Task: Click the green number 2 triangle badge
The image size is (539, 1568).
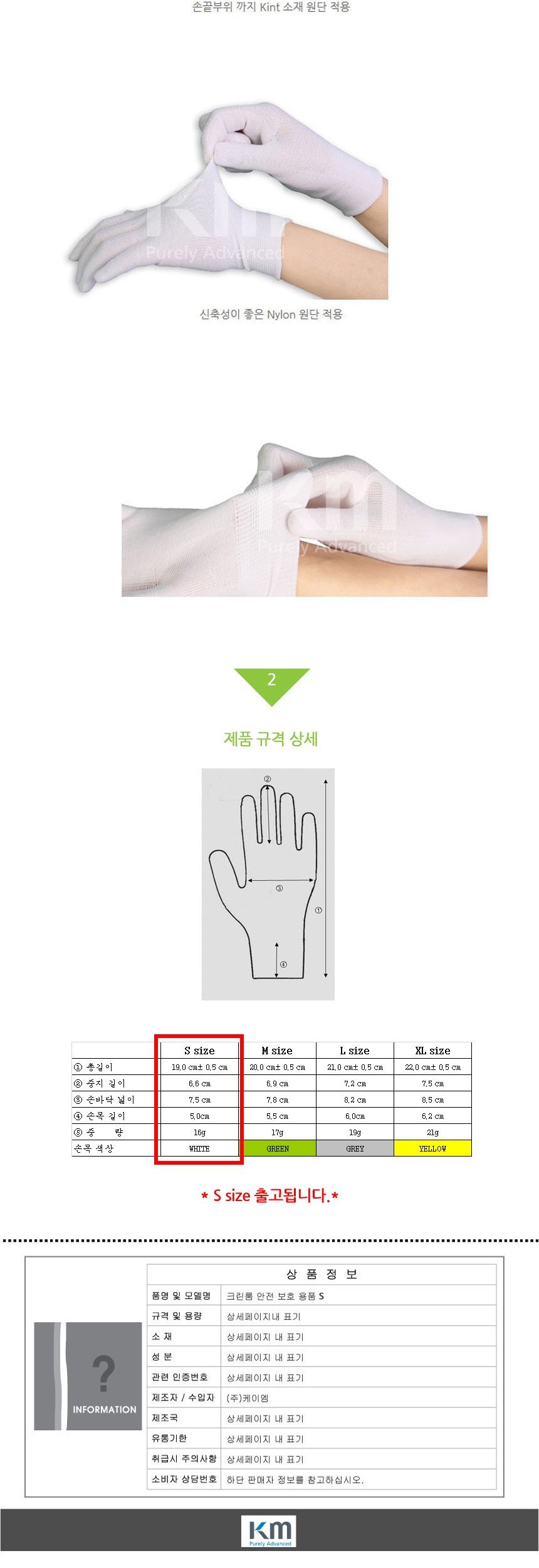Action: [x=271, y=686]
